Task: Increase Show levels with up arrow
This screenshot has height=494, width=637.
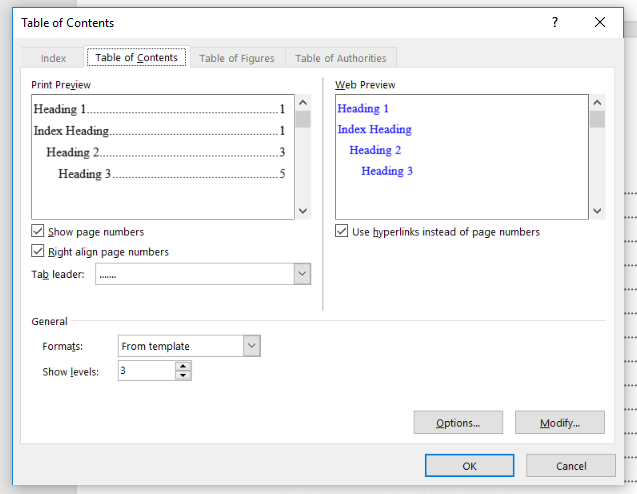Action: pos(183,366)
